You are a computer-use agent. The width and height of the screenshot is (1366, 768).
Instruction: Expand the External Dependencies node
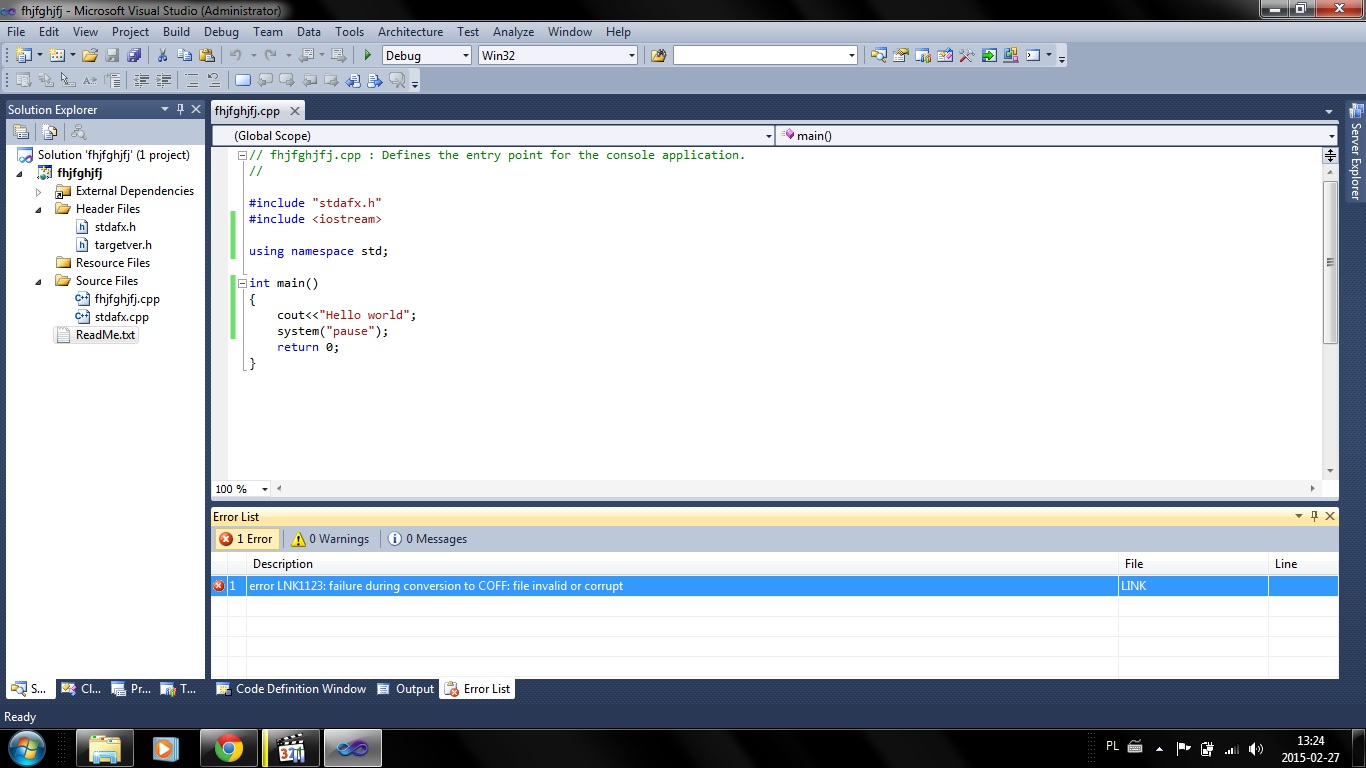pyautogui.click(x=39, y=191)
